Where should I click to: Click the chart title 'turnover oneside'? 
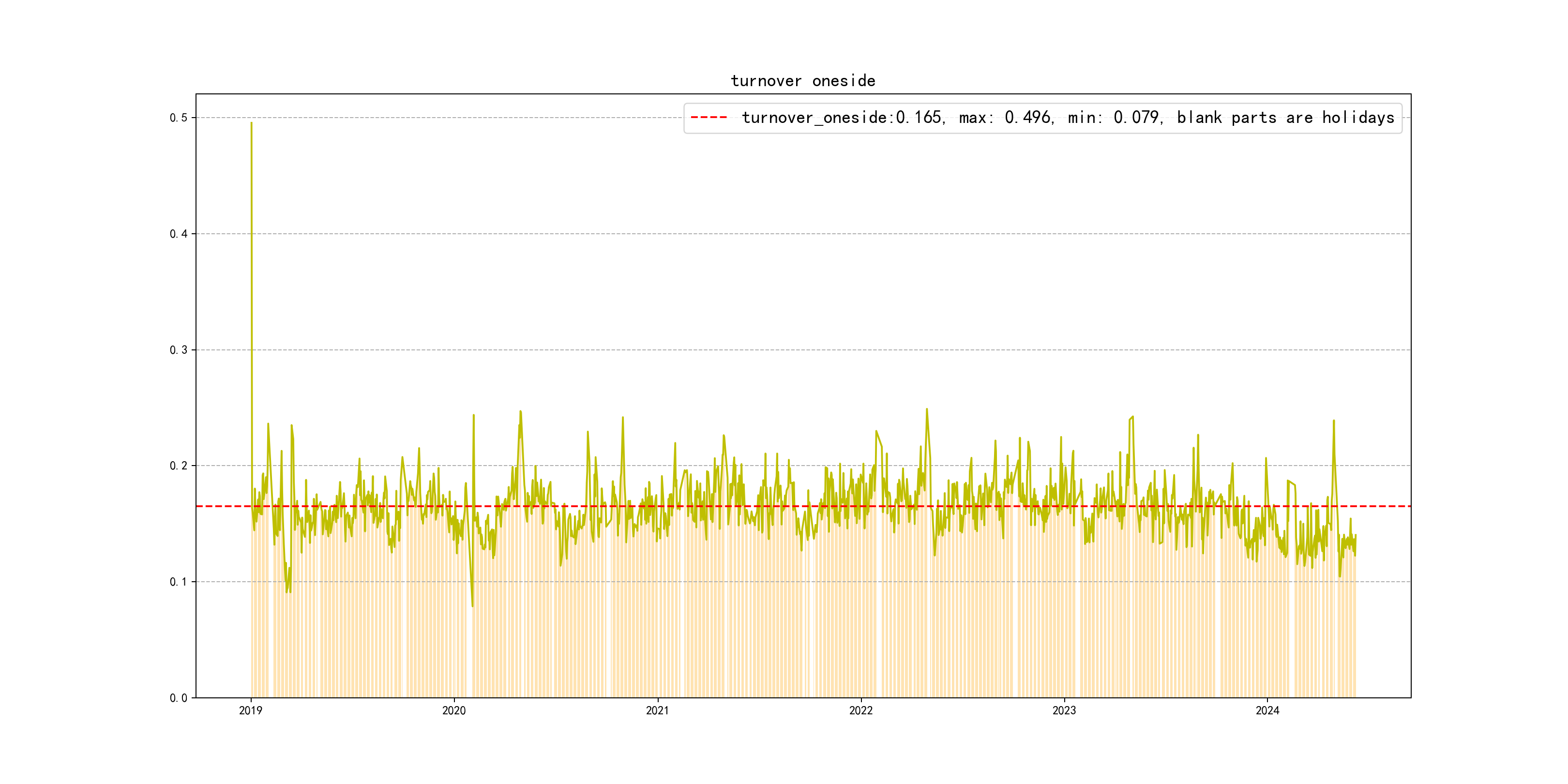coord(803,81)
